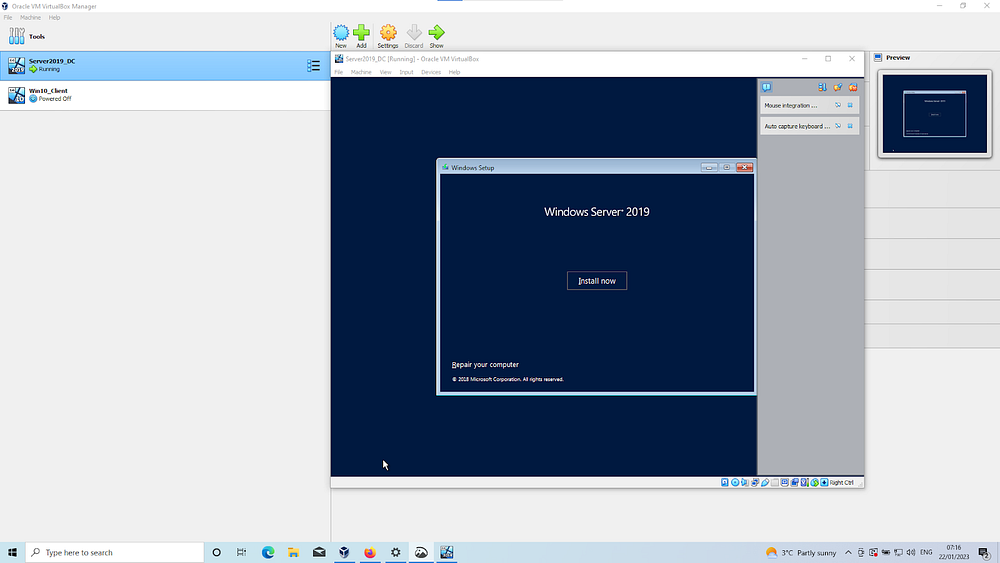This screenshot has height=563, width=1000.
Task: Switch to VirtualBox cube icon in taskbar
Action: [x=344, y=552]
